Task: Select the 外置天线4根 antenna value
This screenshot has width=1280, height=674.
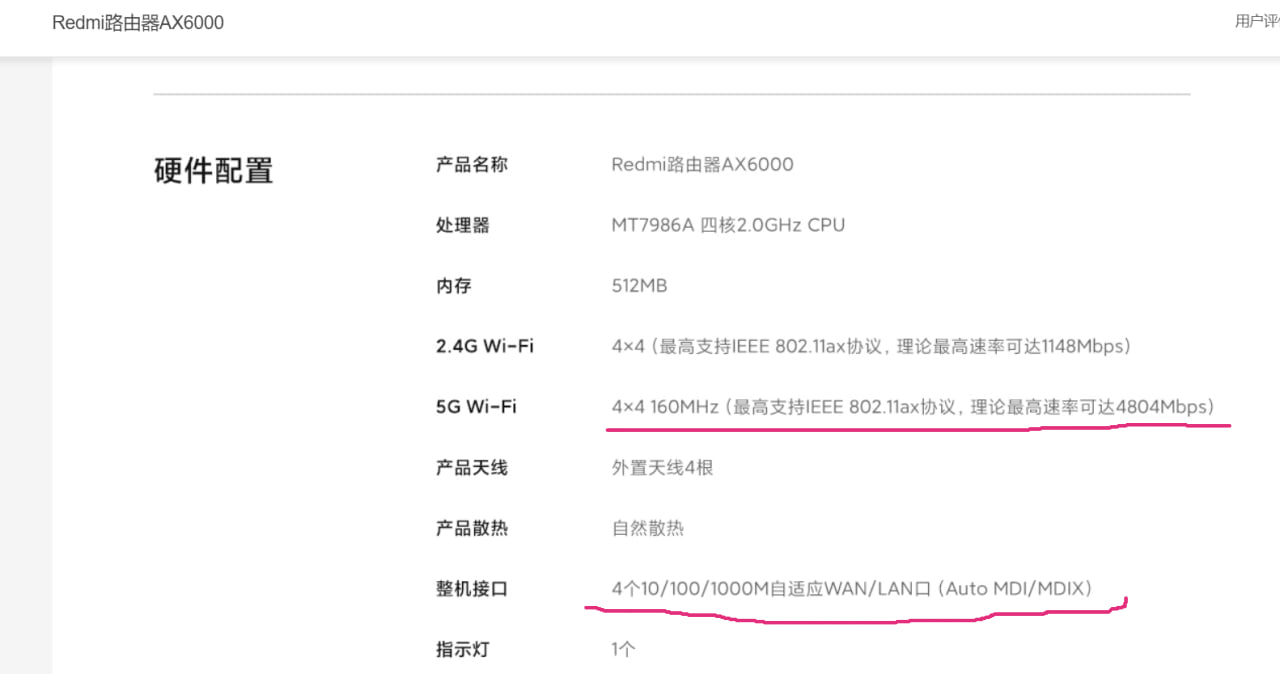Action: pos(662,467)
